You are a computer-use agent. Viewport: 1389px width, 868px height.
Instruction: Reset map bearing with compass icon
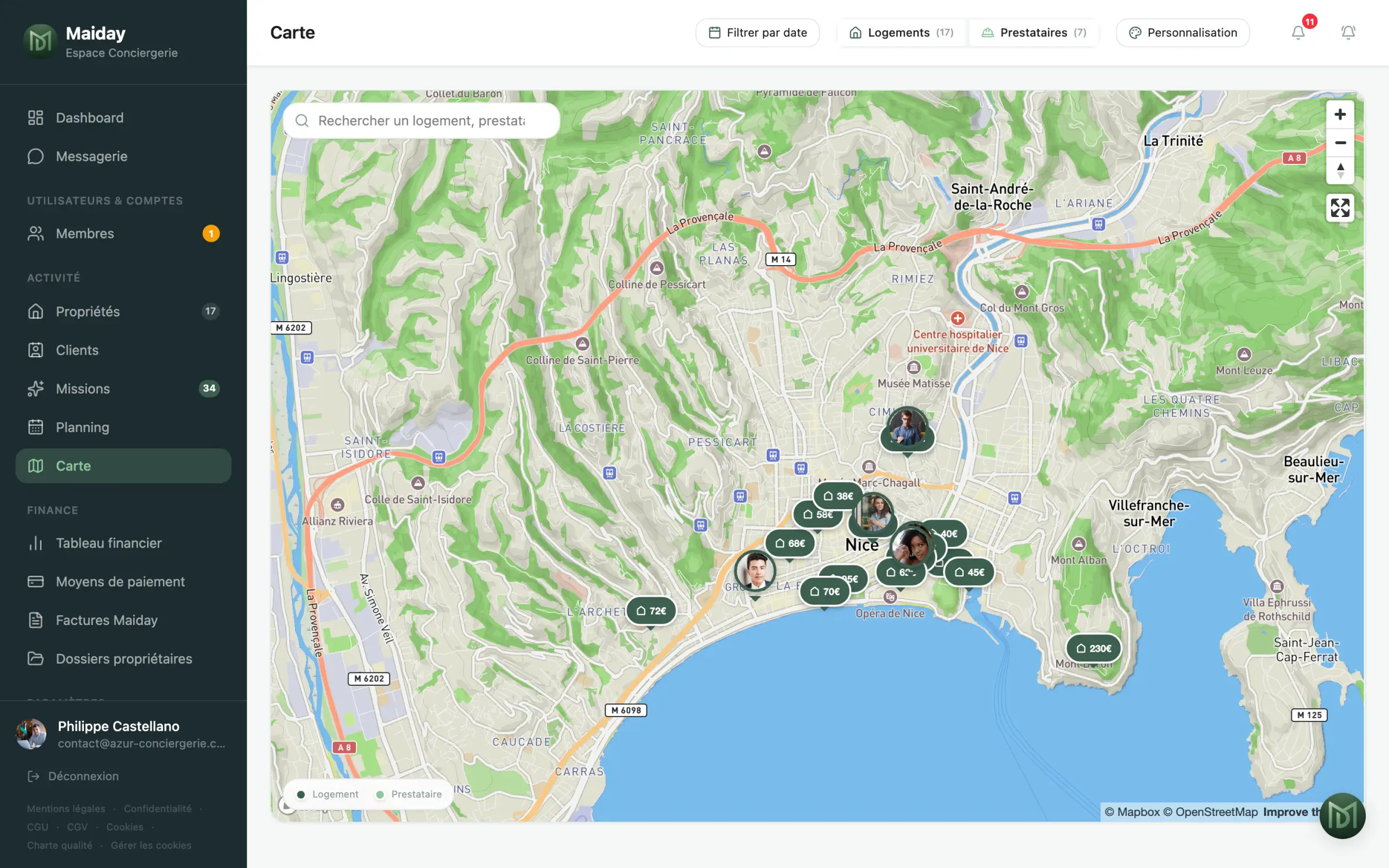point(1340,170)
